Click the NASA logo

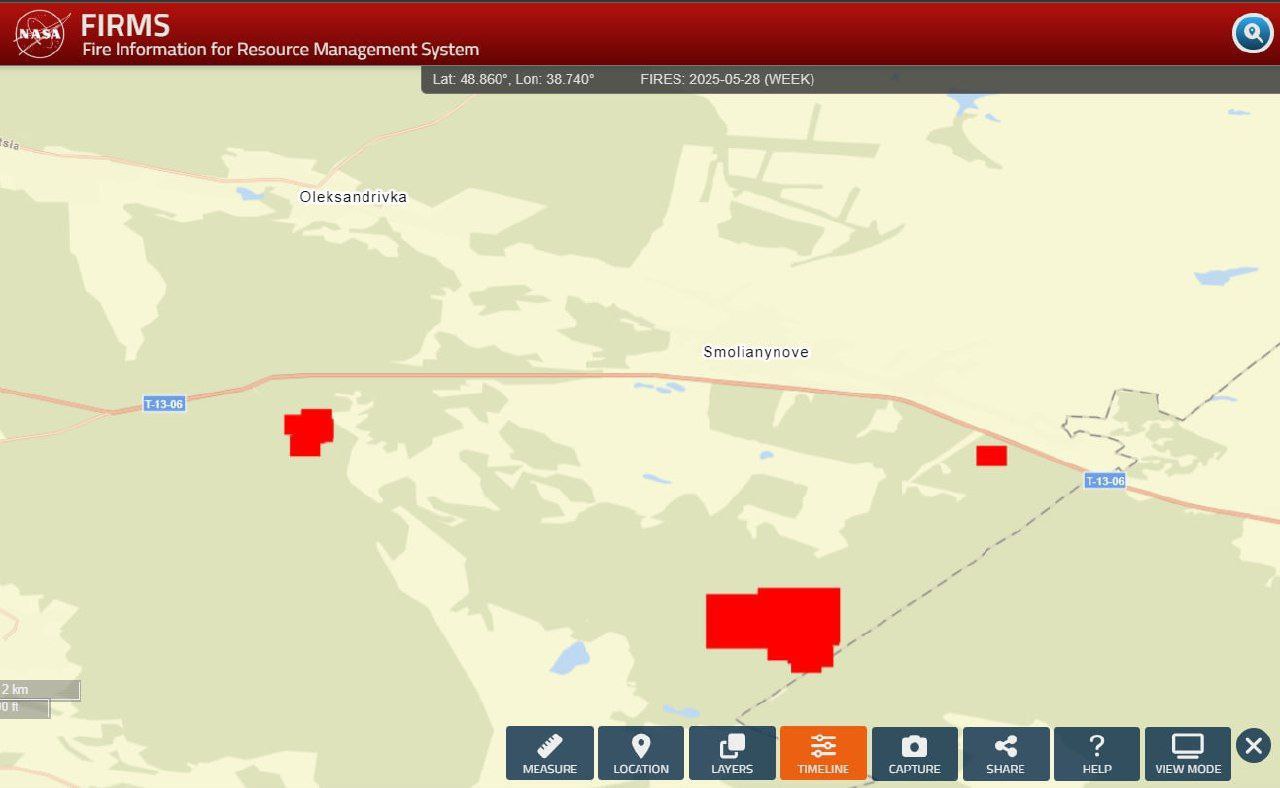[x=41, y=33]
